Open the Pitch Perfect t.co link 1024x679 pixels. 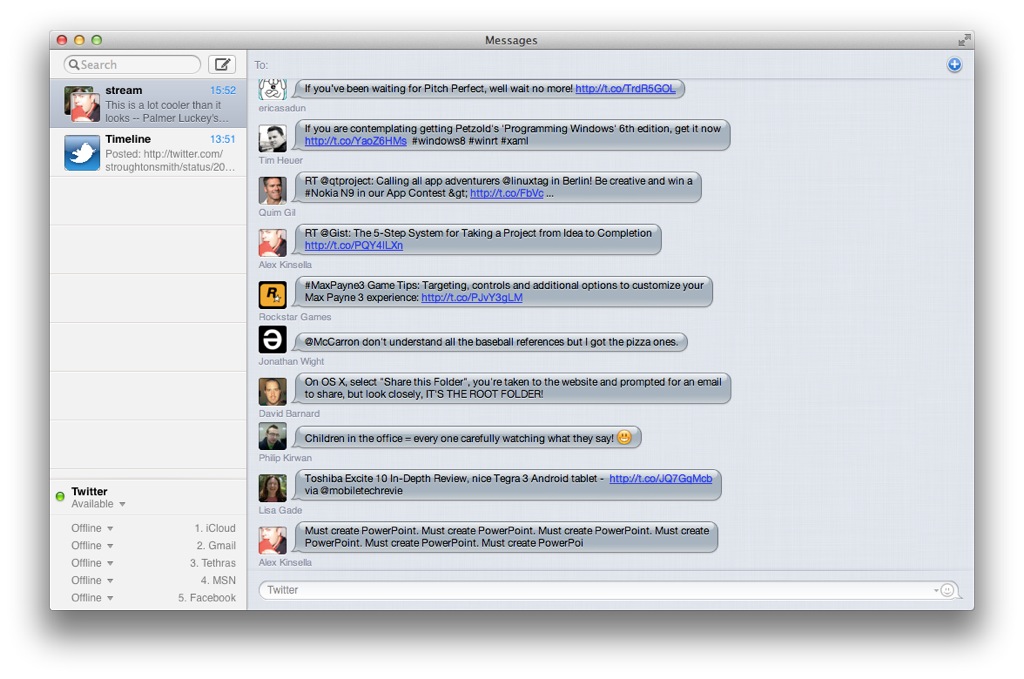tap(625, 89)
